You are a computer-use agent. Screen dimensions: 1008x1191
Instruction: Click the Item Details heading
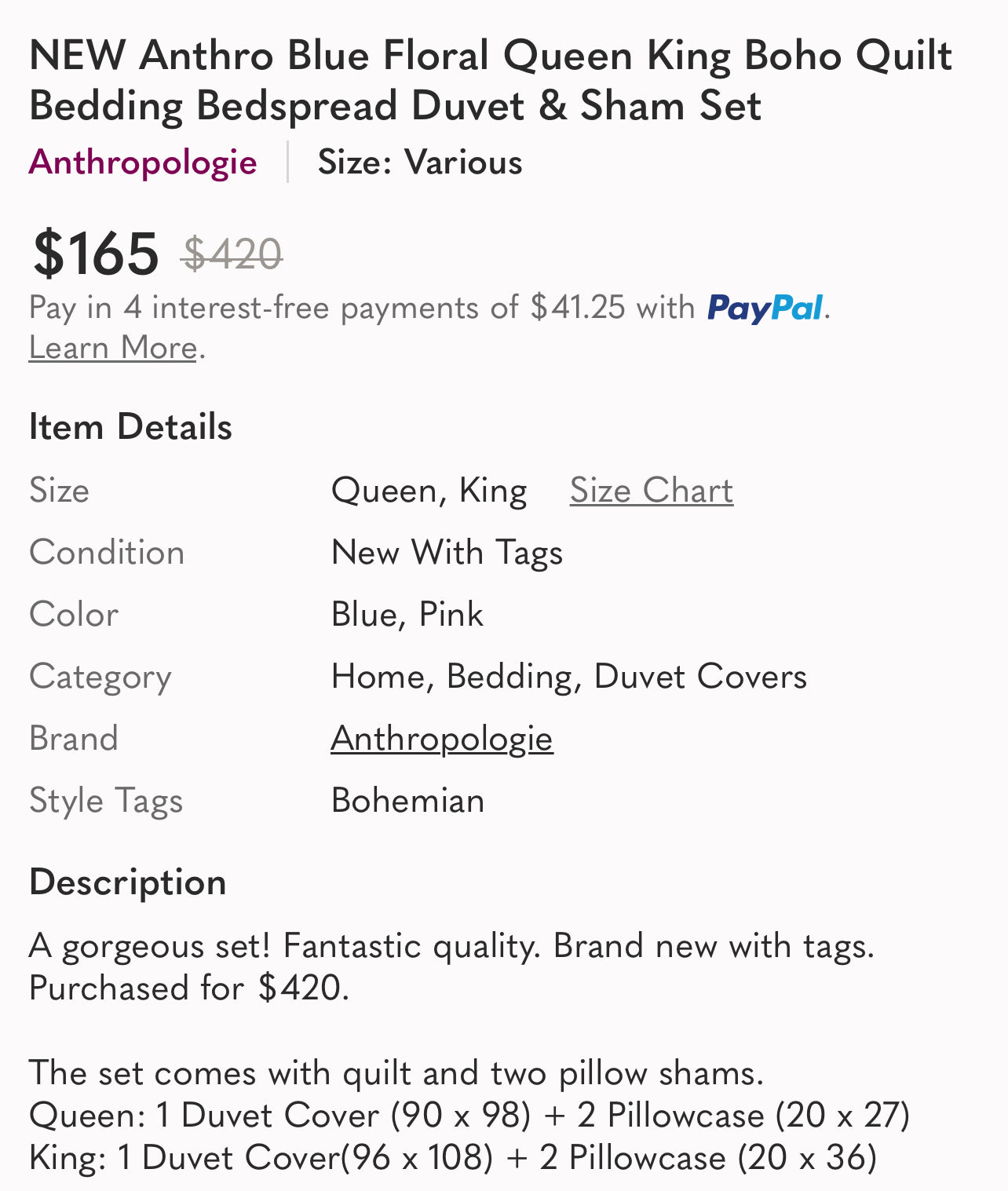130,427
